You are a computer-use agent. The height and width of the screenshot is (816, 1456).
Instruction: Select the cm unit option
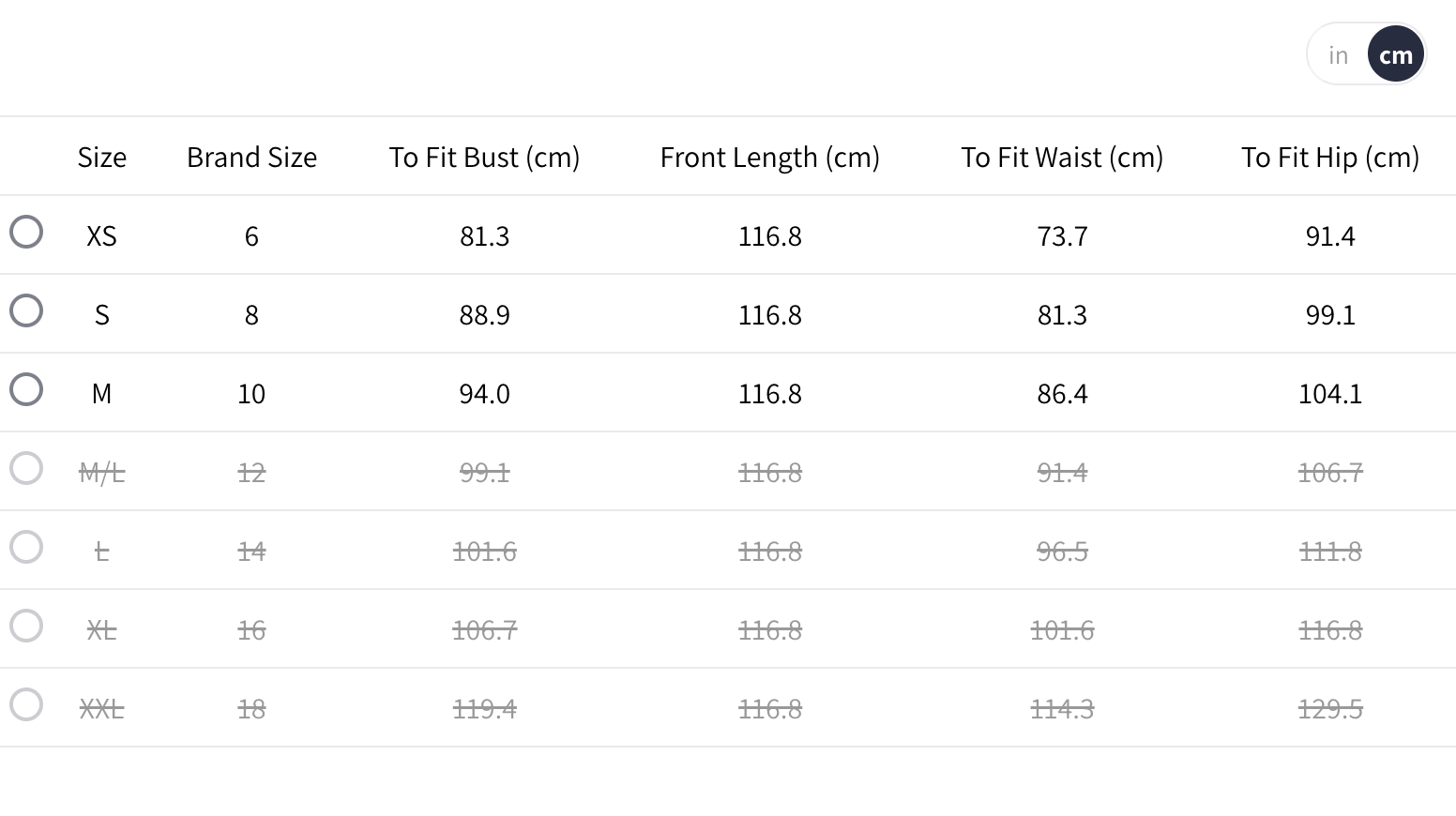[x=1396, y=55]
